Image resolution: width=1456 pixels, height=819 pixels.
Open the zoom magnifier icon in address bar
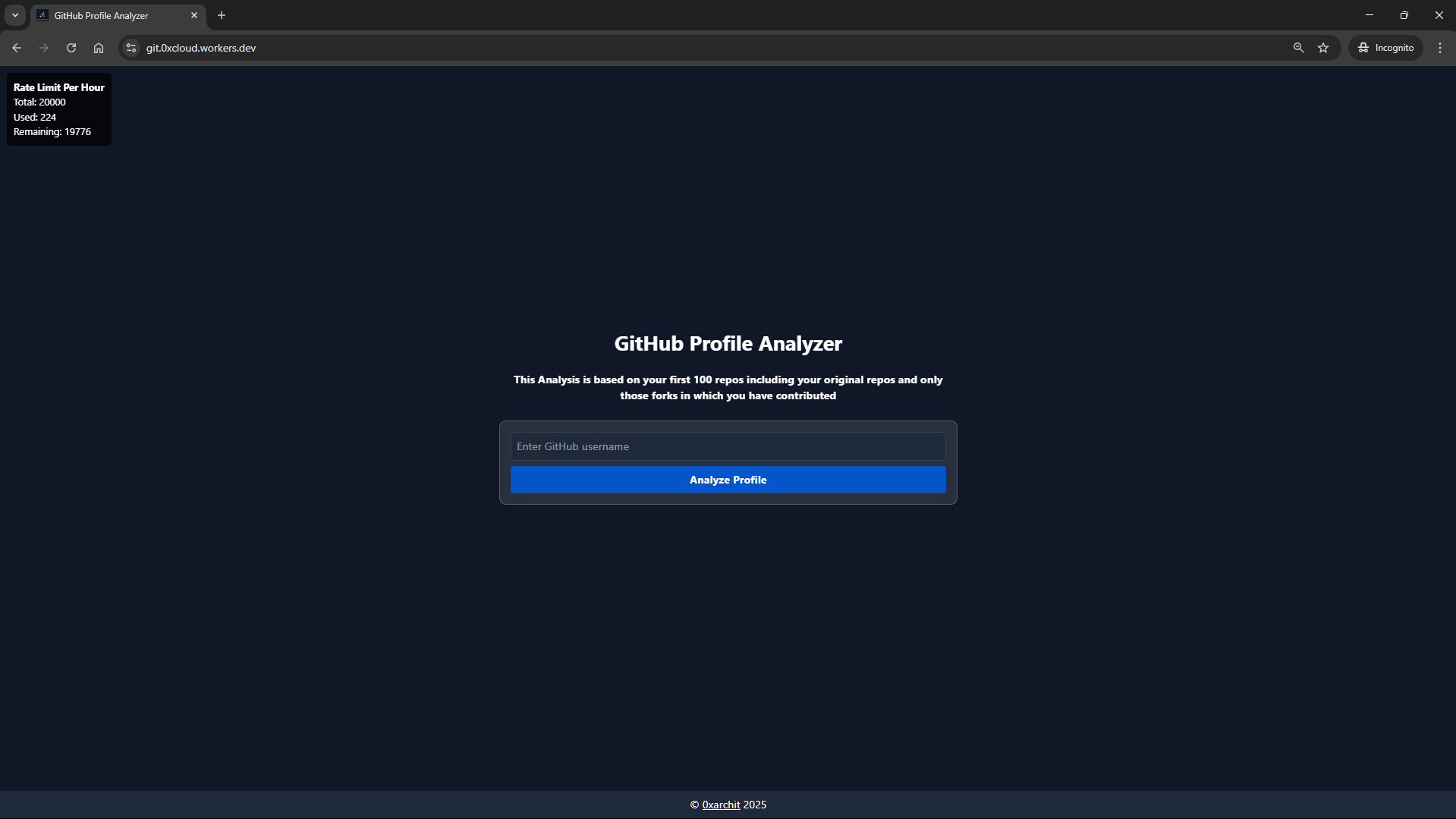pyautogui.click(x=1298, y=48)
